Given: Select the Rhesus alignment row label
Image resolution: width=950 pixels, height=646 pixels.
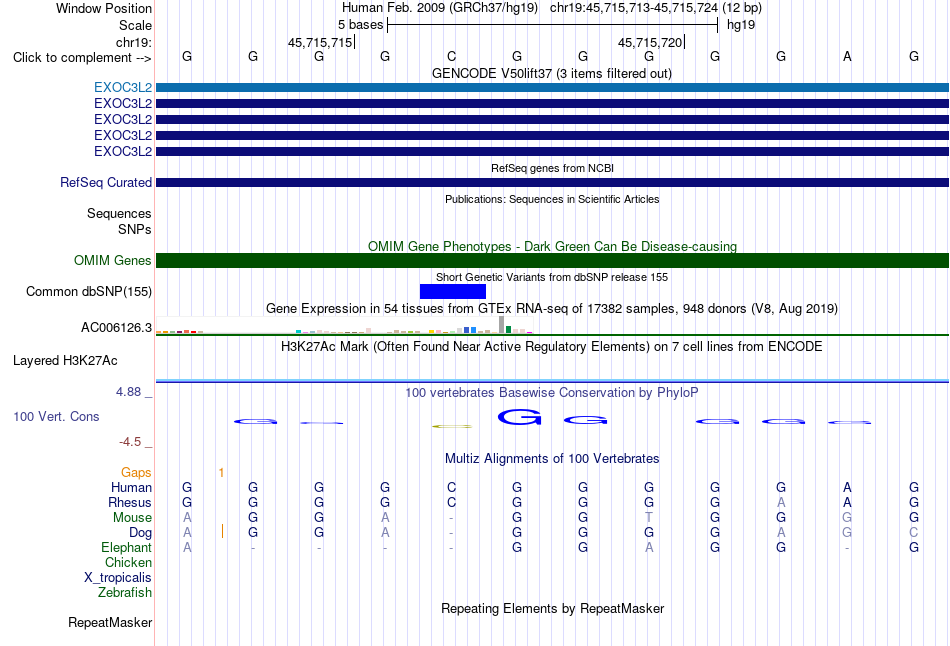Looking at the screenshot, I should tap(130, 502).
